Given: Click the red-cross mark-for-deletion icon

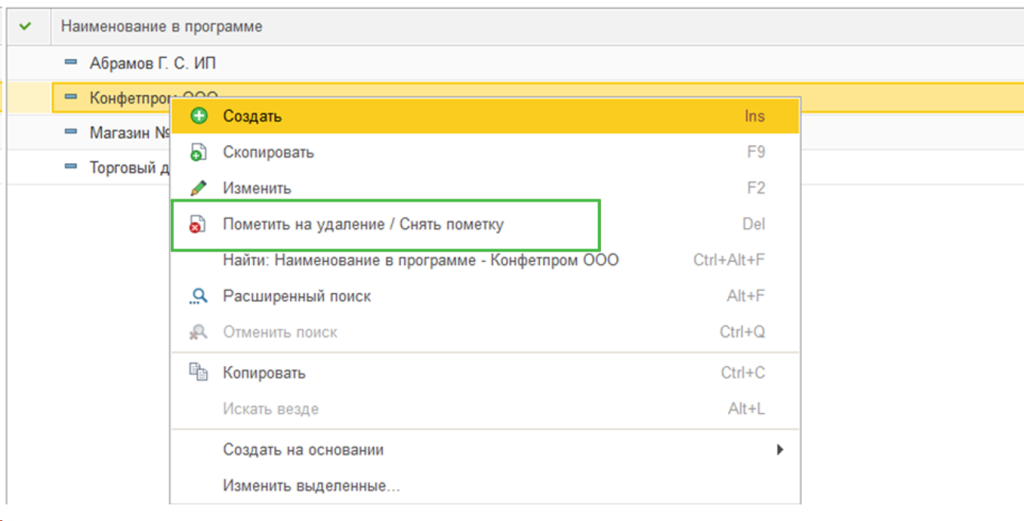Looking at the screenshot, I should [x=197, y=225].
